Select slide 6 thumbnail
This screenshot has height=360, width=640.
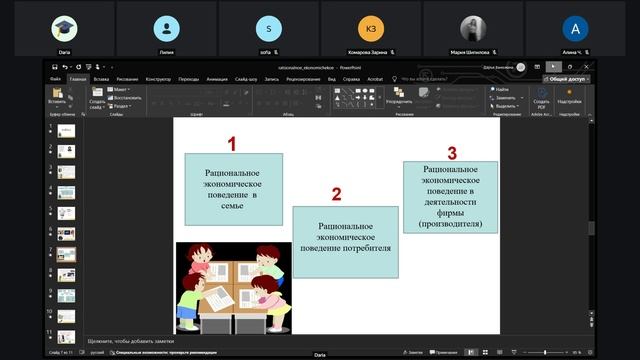tap(66, 234)
